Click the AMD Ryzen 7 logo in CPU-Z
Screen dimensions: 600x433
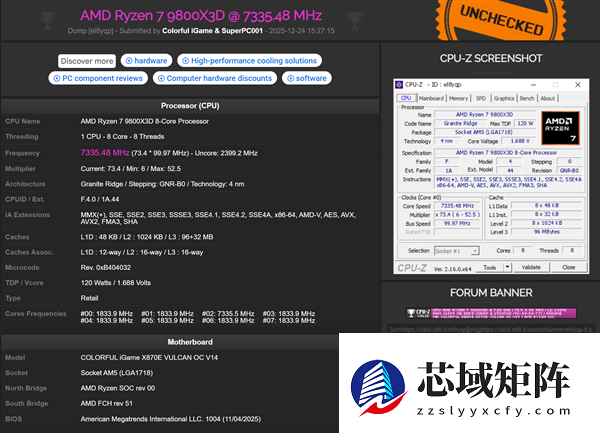[560, 128]
